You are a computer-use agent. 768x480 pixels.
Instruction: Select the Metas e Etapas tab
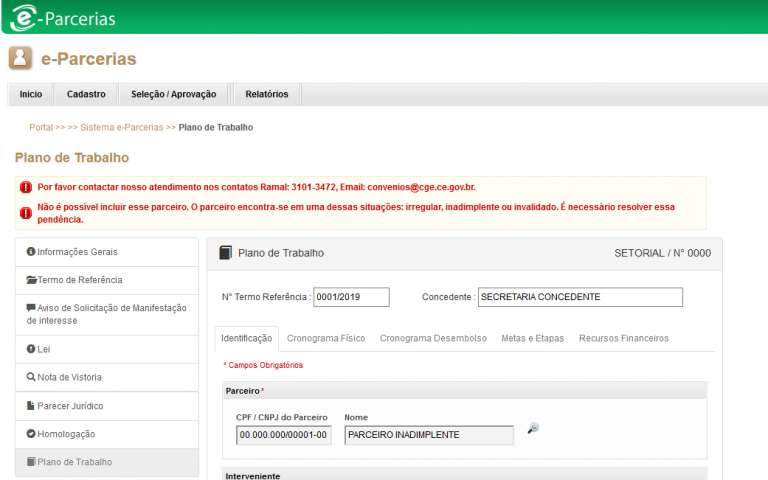click(x=532, y=338)
